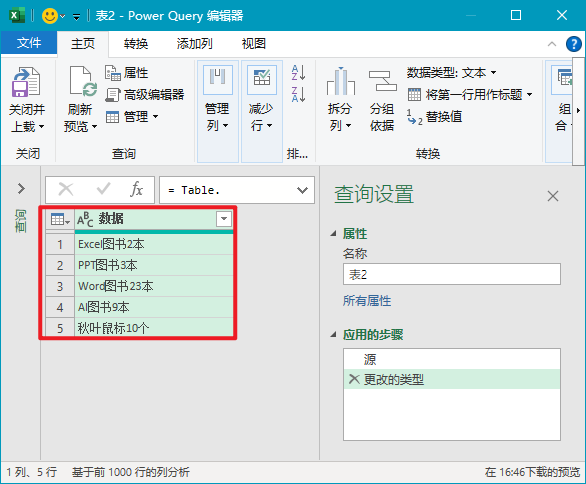Select row number 3 in the grid
Viewport: 586px width, 484px height.
(60, 286)
